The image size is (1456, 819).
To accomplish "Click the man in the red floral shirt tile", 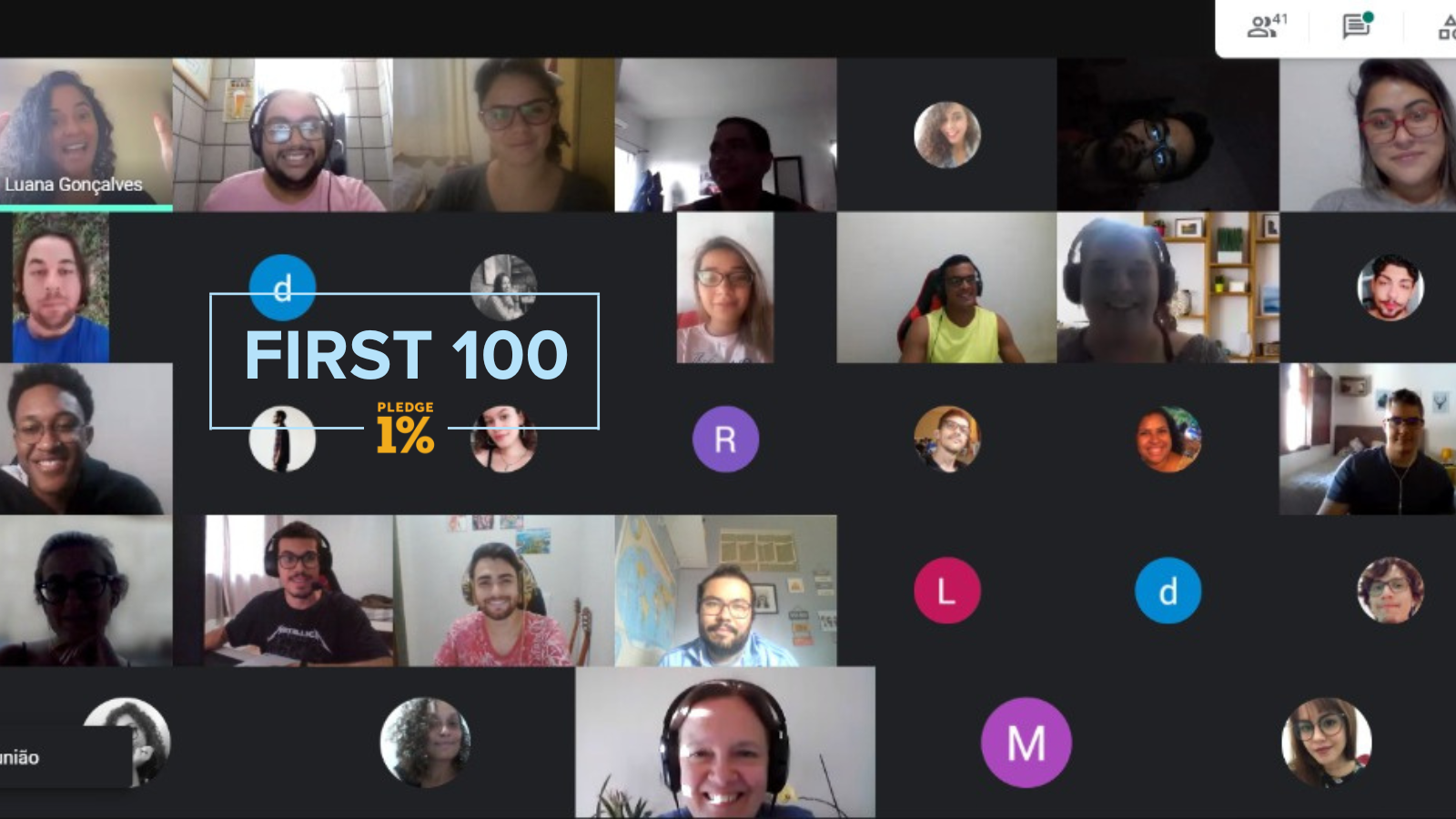I will (504, 591).
